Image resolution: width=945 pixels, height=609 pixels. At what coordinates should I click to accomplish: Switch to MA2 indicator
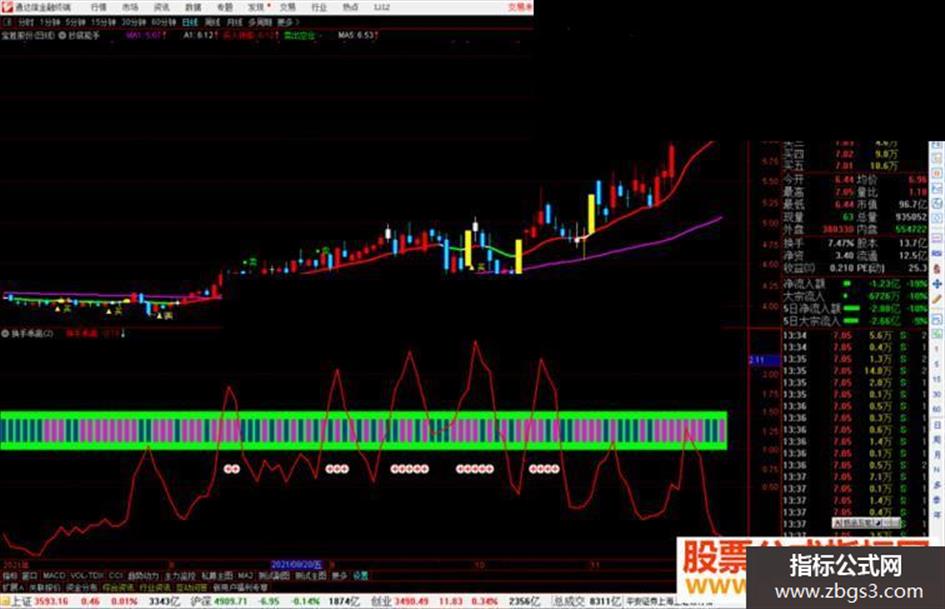pyautogui.click(x=245, y=576)
